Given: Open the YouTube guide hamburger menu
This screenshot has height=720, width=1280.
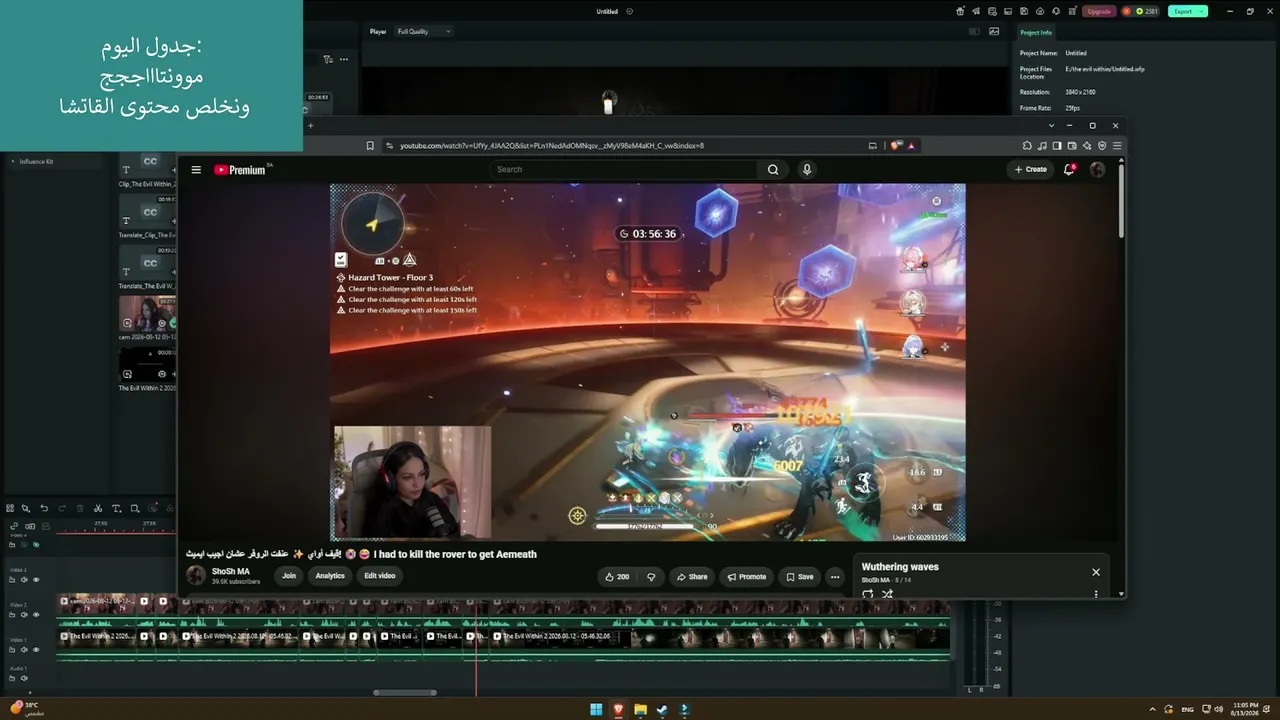Looking at the screenshot, I should click(196, 170).
